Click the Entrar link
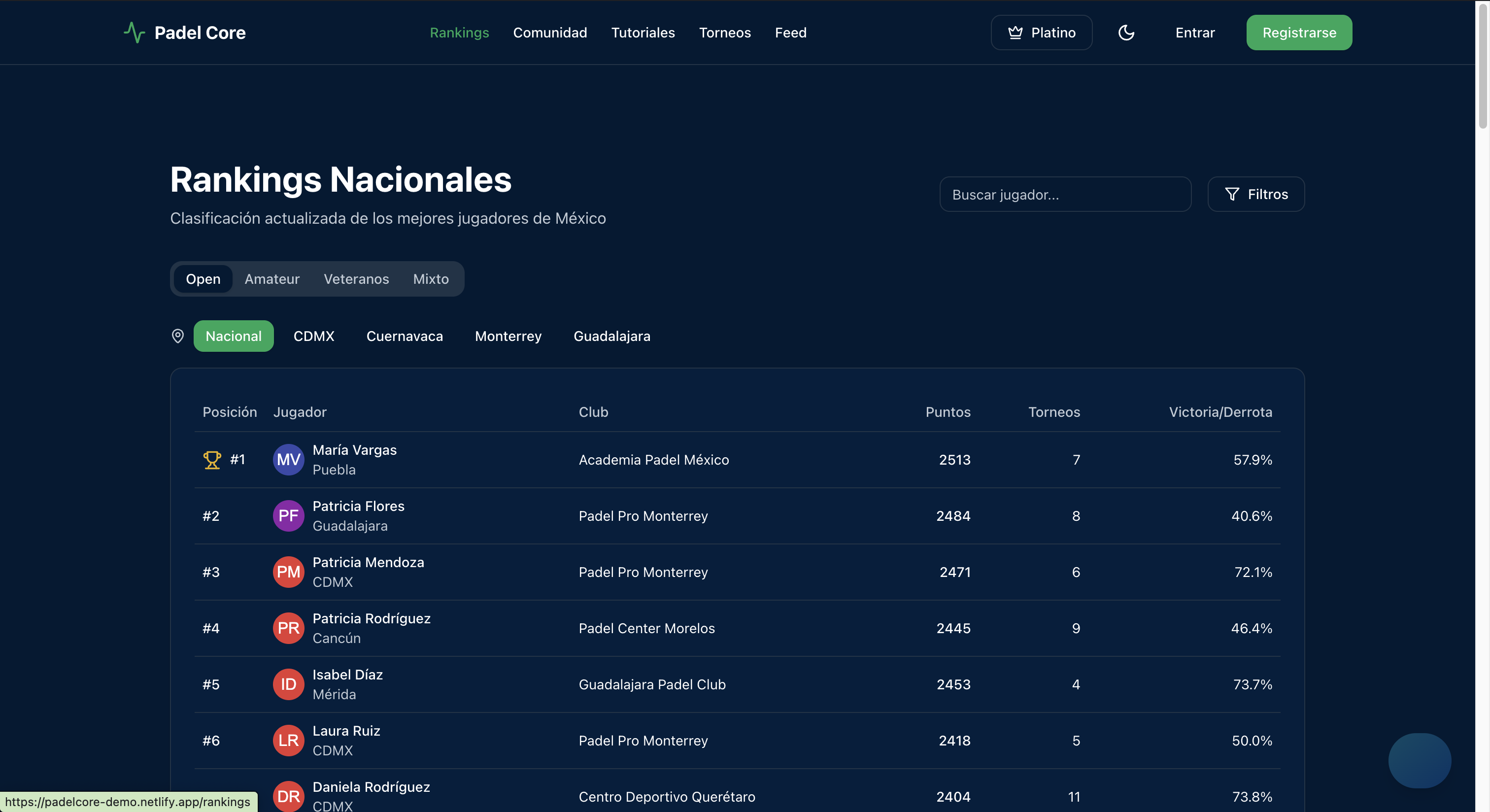 pos(1195,33)
